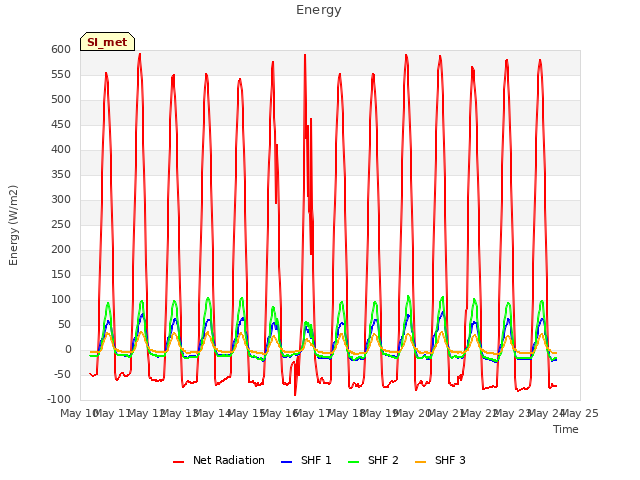
Task: Click the Energy (W/m2) y-axis label
Action: [13, 225]
